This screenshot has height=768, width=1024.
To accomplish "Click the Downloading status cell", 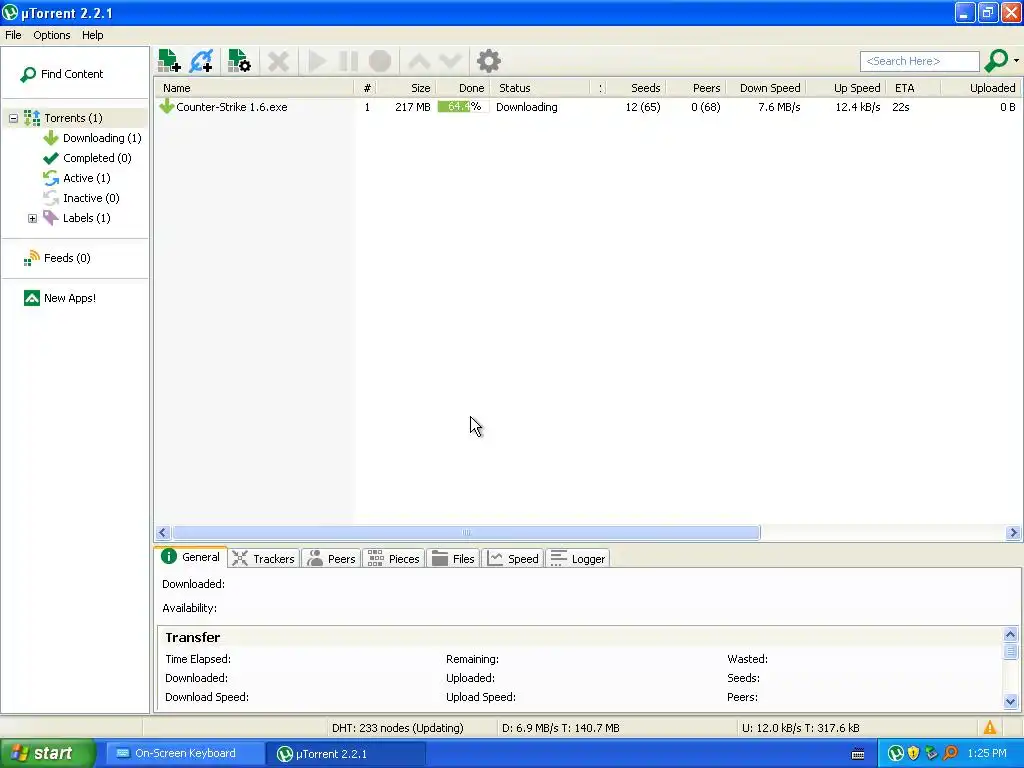I will 526,107.
